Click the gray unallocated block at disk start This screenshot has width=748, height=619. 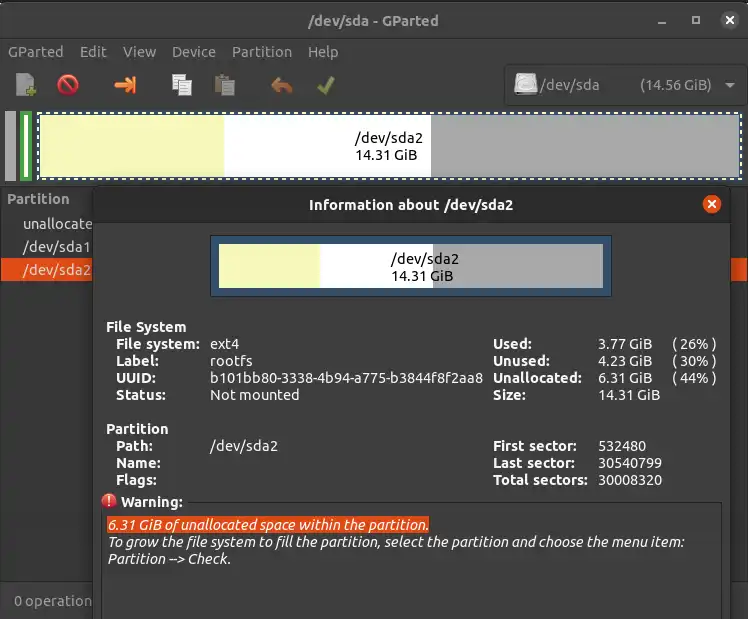pyautogui.click(x=10, y=146)
